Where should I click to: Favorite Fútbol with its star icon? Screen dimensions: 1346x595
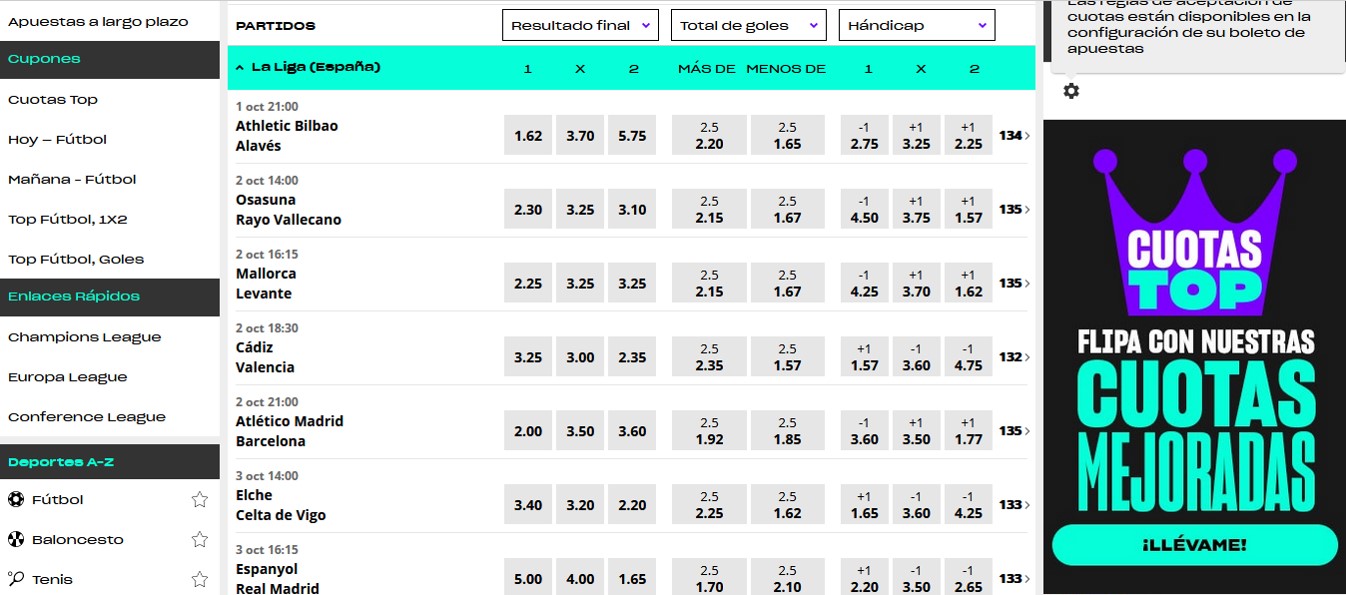(x=200, y=500)
